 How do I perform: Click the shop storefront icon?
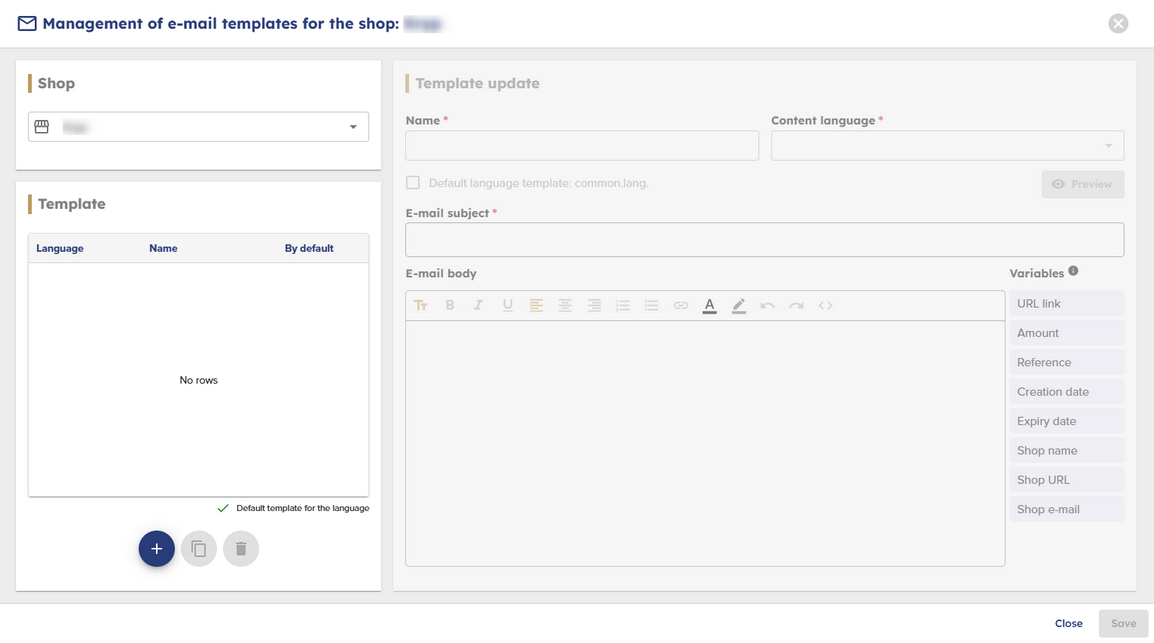pos(42,127)
